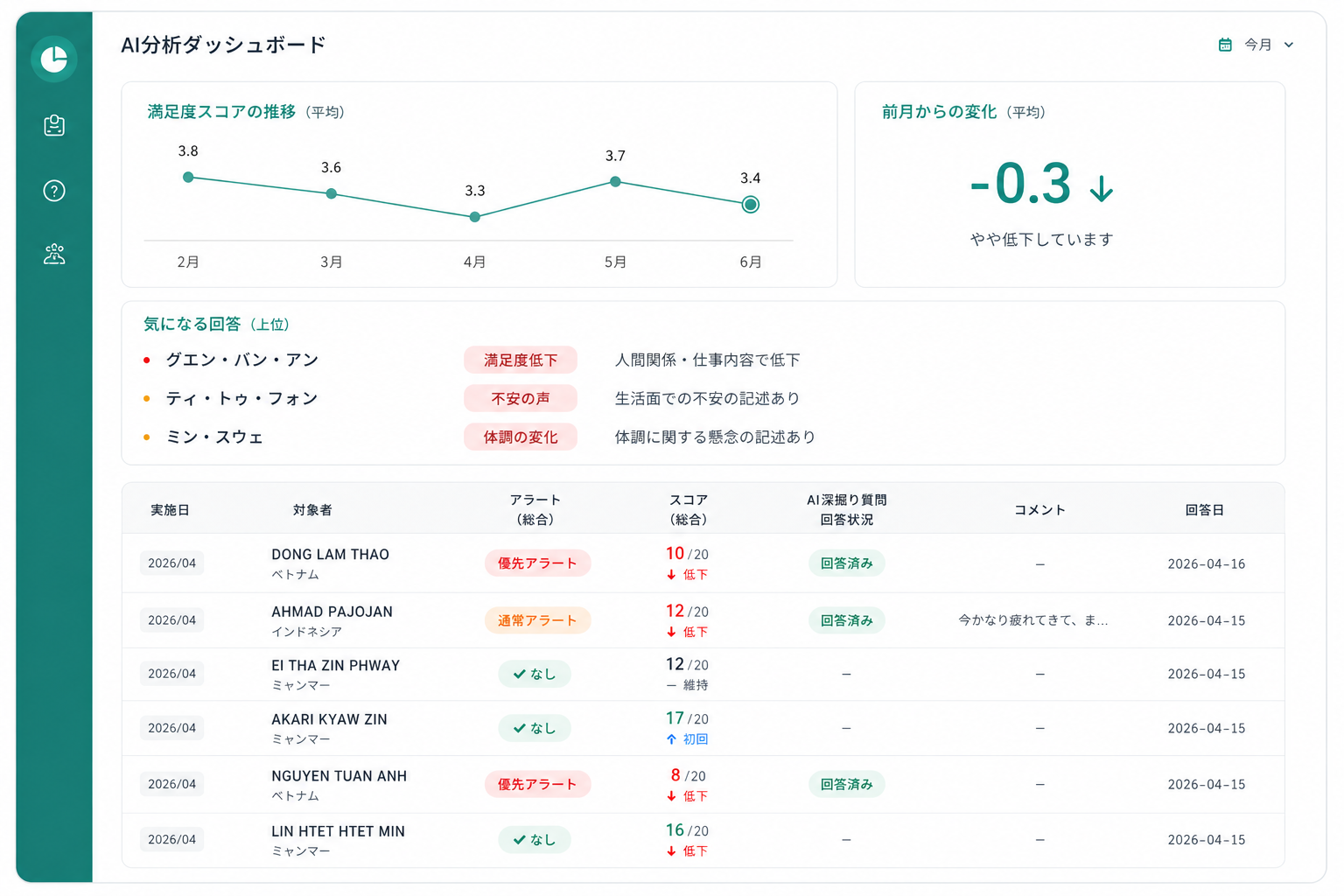Click the 実施日 column header
This screenshot has width=1344, height=896.
pyautogui.click(x=170, y=509)
